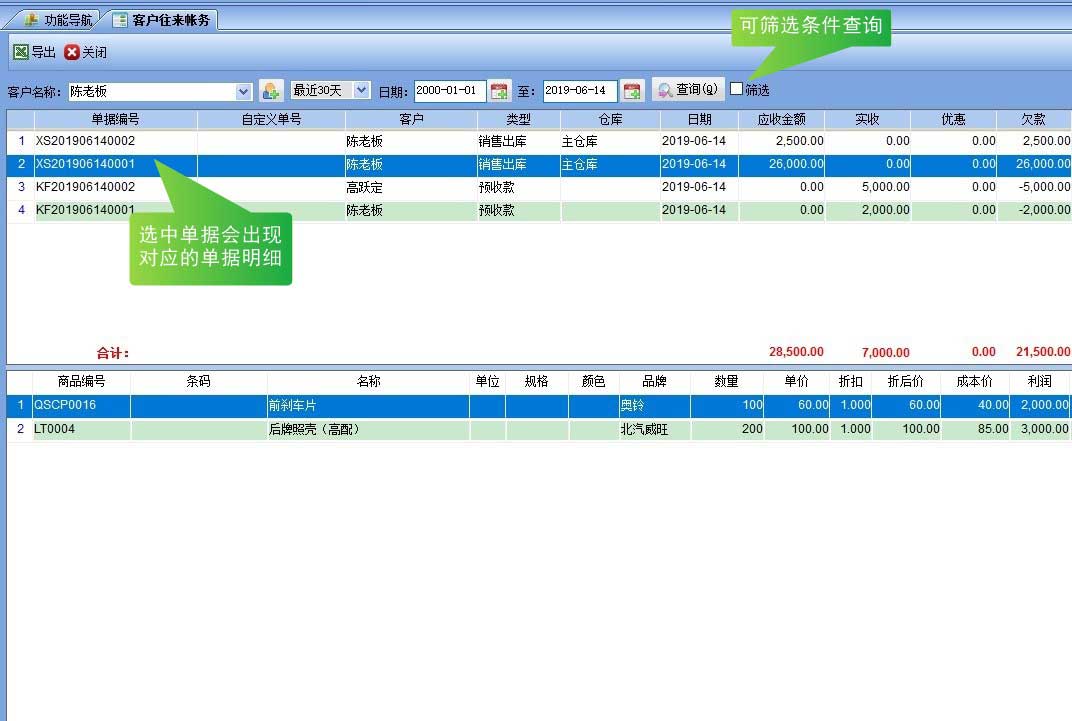
Task: Click the 实收 column header
Action: [x=867, y=119]
